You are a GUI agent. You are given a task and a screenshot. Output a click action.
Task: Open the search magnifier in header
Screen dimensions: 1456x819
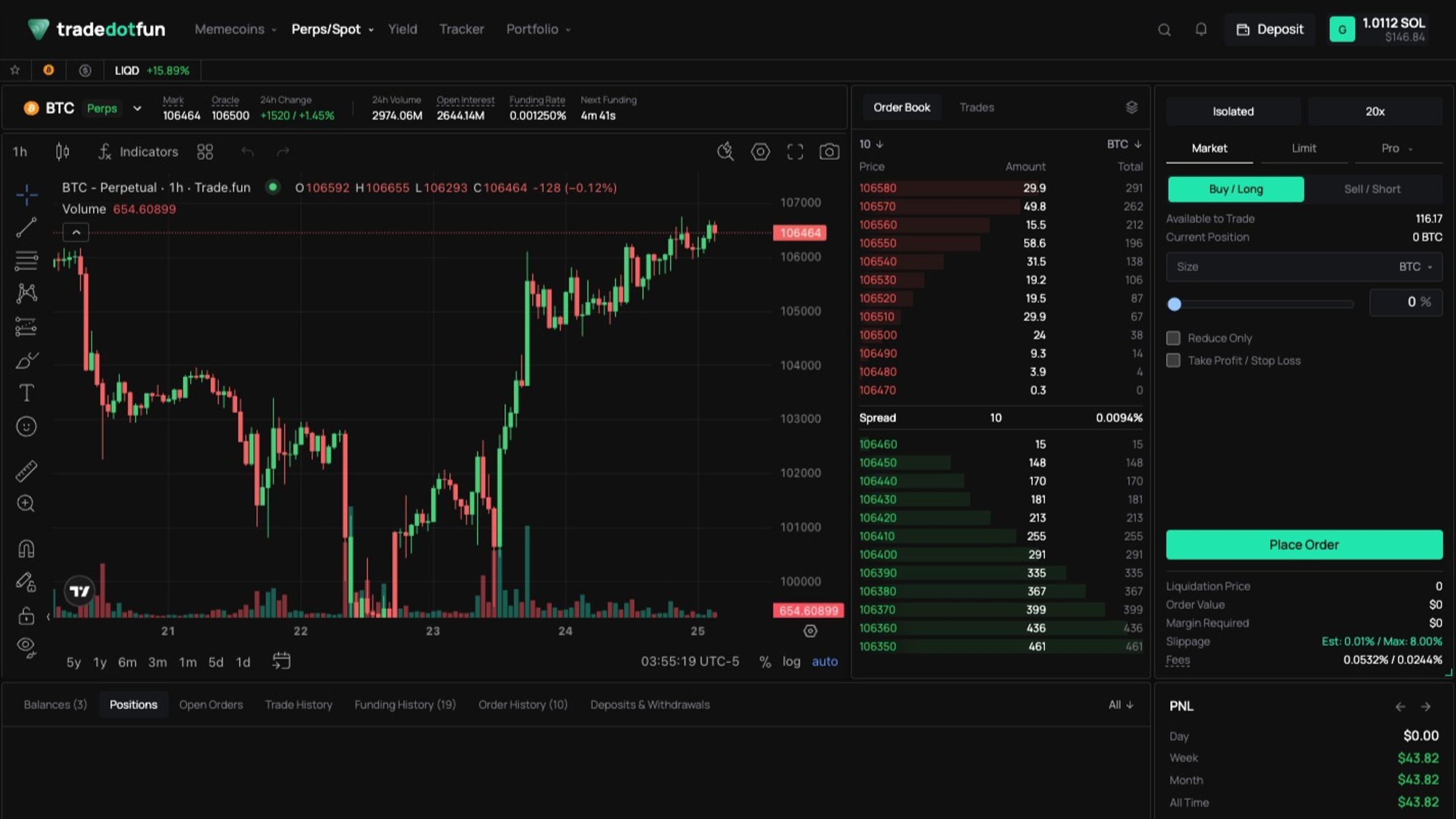click(x=1164, y=30)
